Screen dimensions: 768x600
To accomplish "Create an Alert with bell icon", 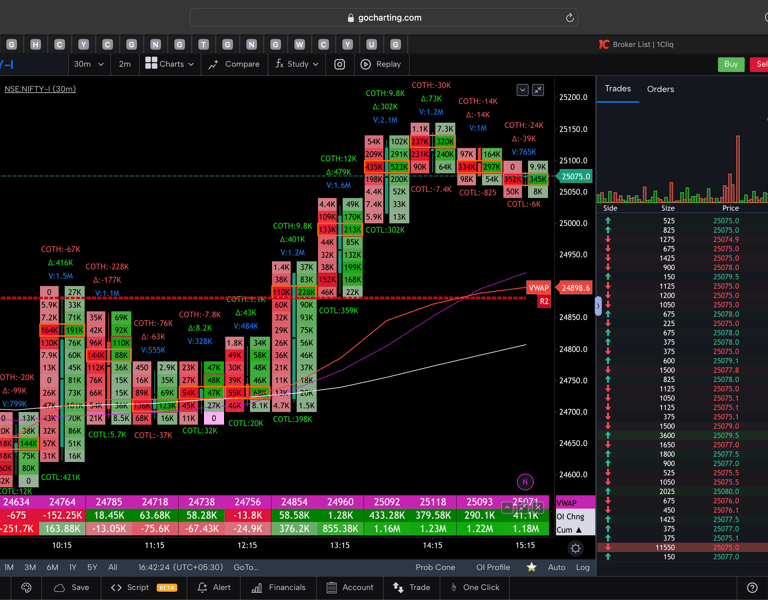I will 214,587.
